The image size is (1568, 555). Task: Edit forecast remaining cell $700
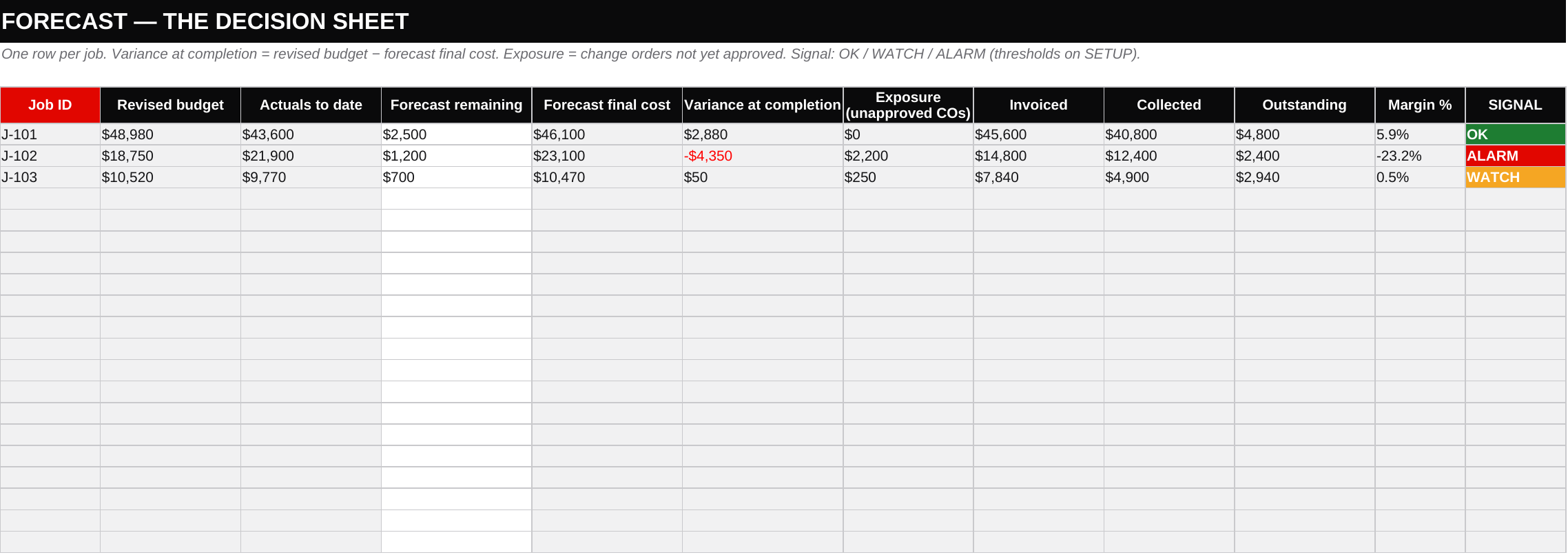tap(456, 177)
